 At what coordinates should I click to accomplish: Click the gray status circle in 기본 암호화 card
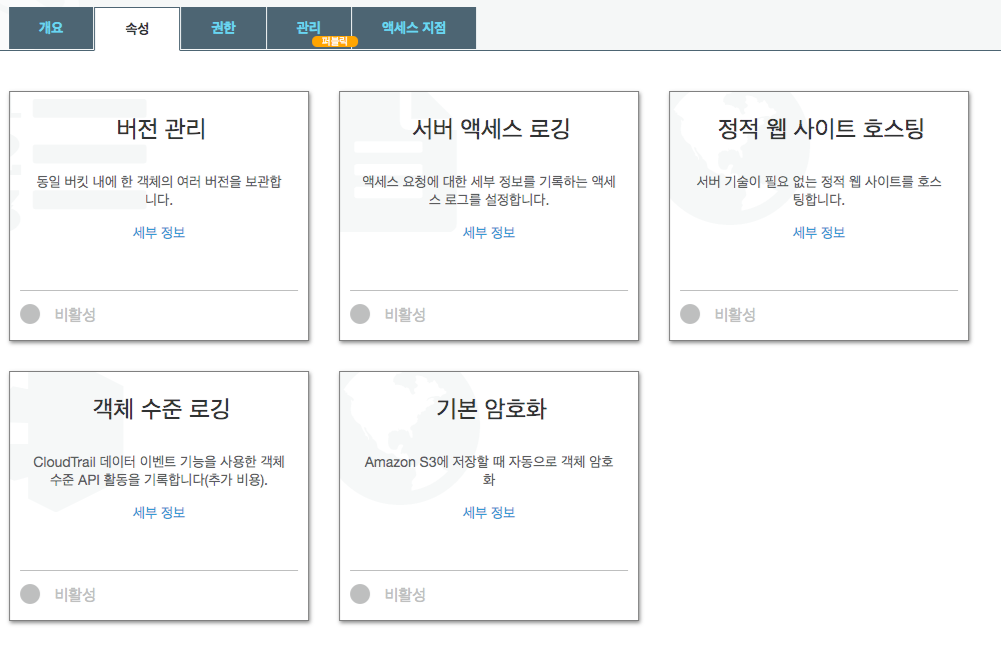360,594
